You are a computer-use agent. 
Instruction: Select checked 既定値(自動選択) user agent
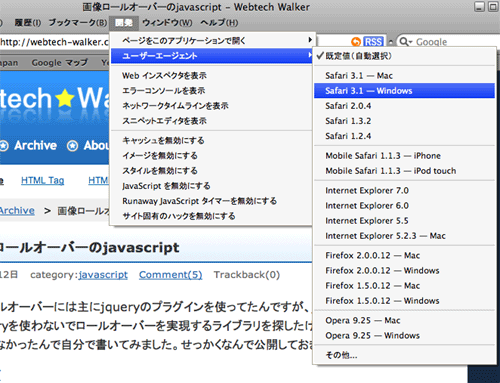click(404, 56)
